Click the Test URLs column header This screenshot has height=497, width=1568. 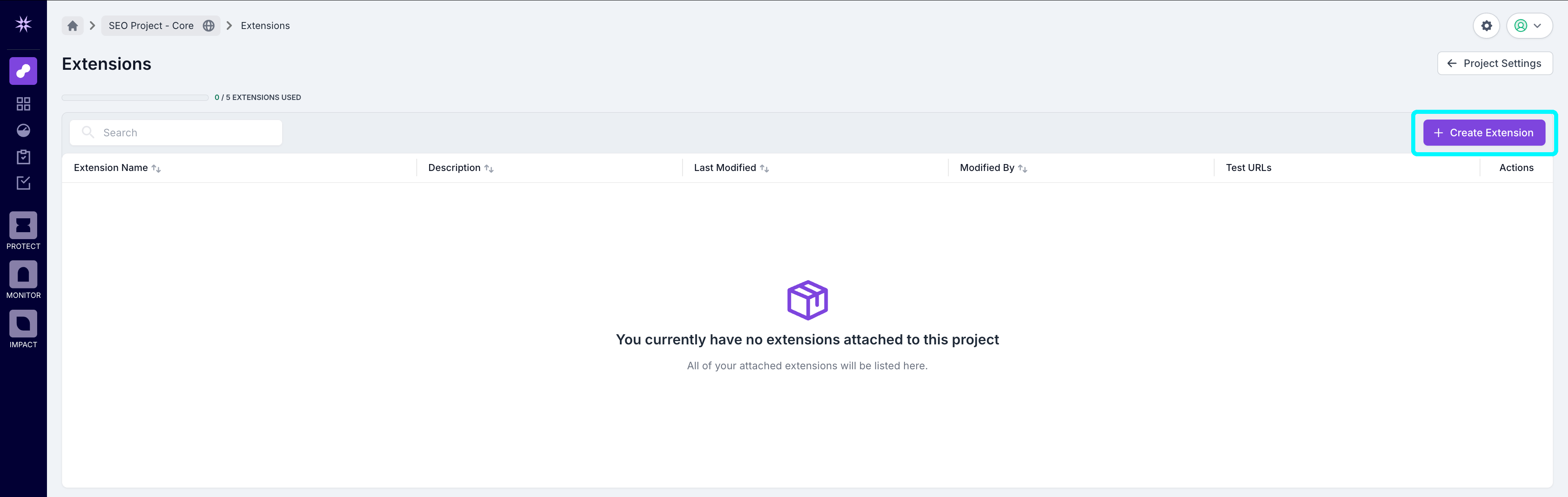[1248, 168]
